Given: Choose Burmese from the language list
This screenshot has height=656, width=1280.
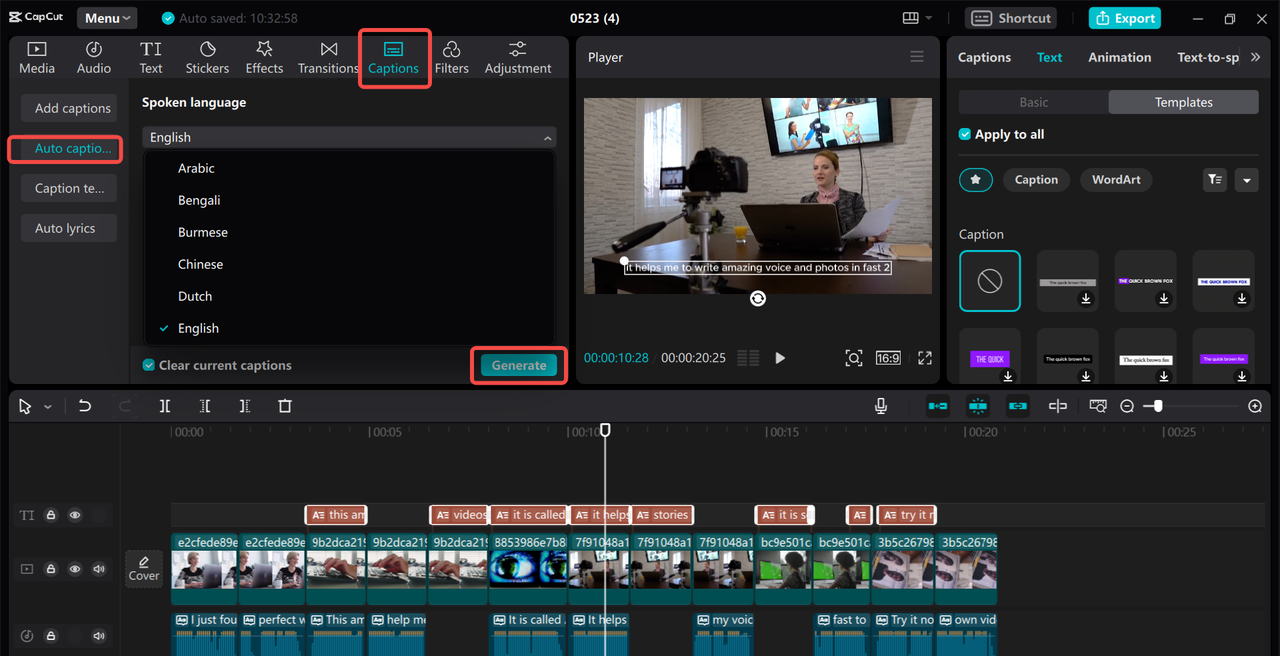Looking at the screenshot, I should pyautogui.click(x=203, y=232).
